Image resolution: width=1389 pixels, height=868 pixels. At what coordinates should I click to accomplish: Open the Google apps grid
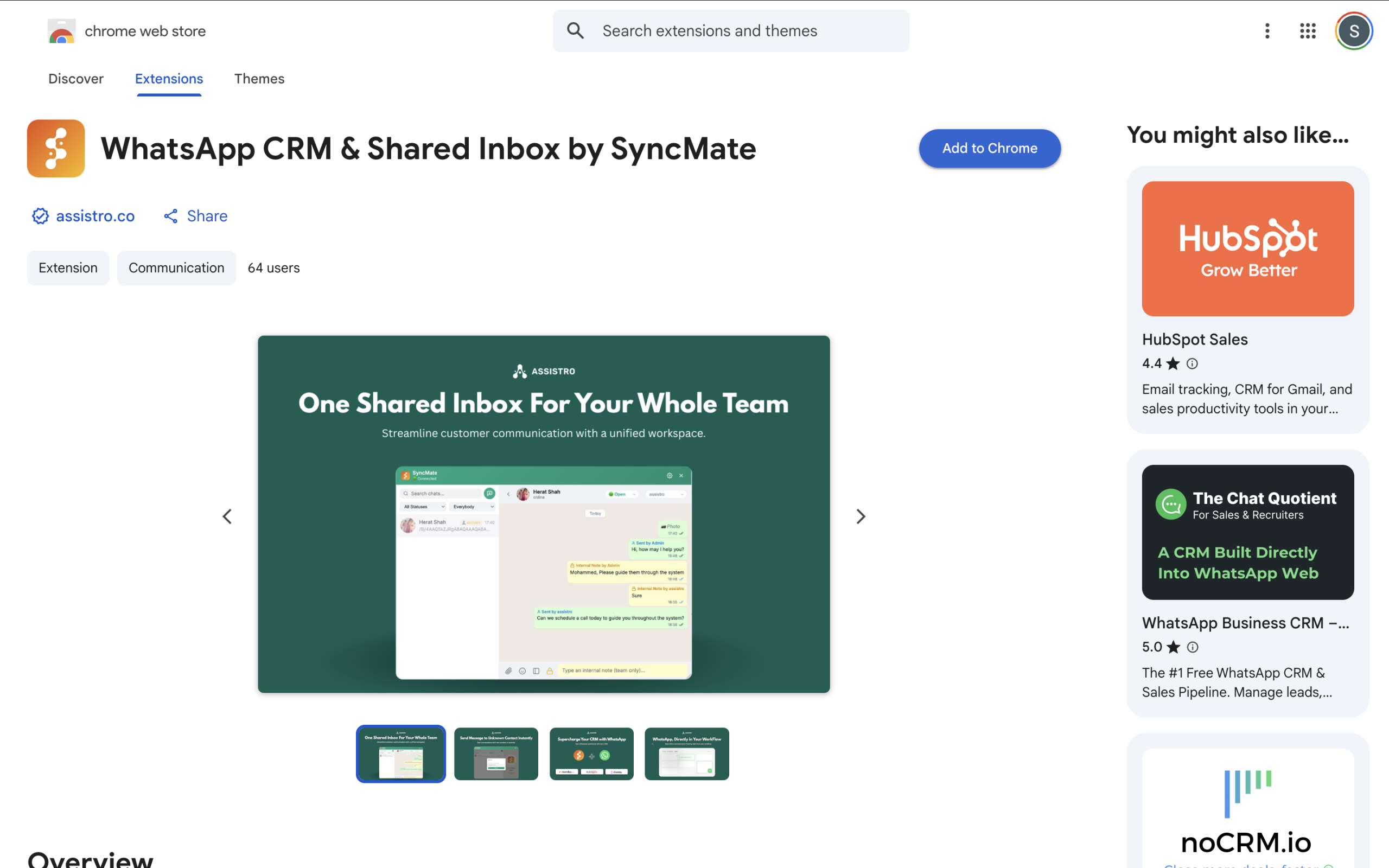coord(1308,31)
